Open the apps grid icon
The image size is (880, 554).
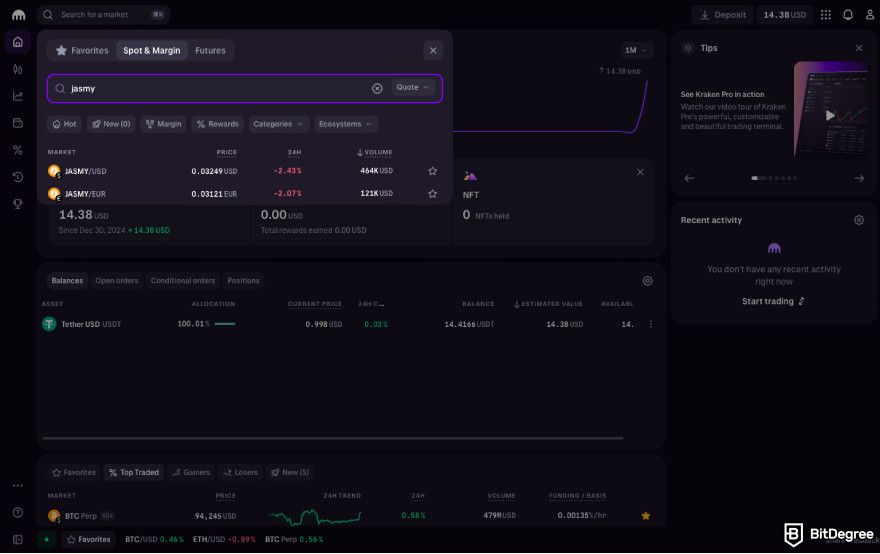pos(826,15)
